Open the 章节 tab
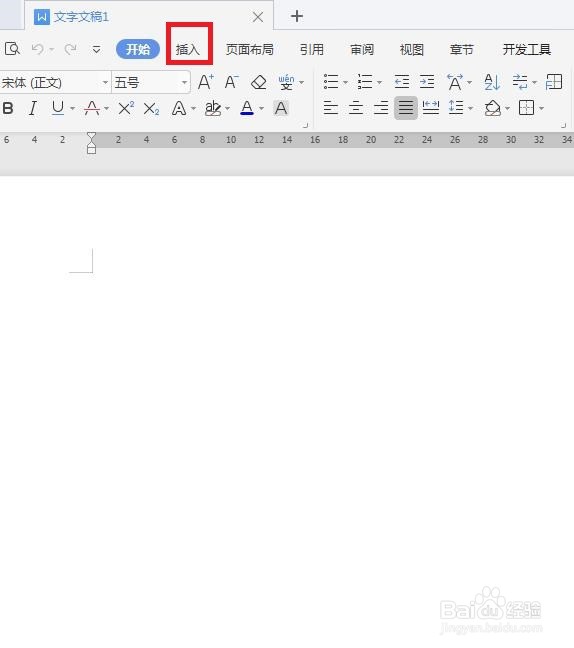The width and height of the screenshot is (574, 648). click(462, 49)
